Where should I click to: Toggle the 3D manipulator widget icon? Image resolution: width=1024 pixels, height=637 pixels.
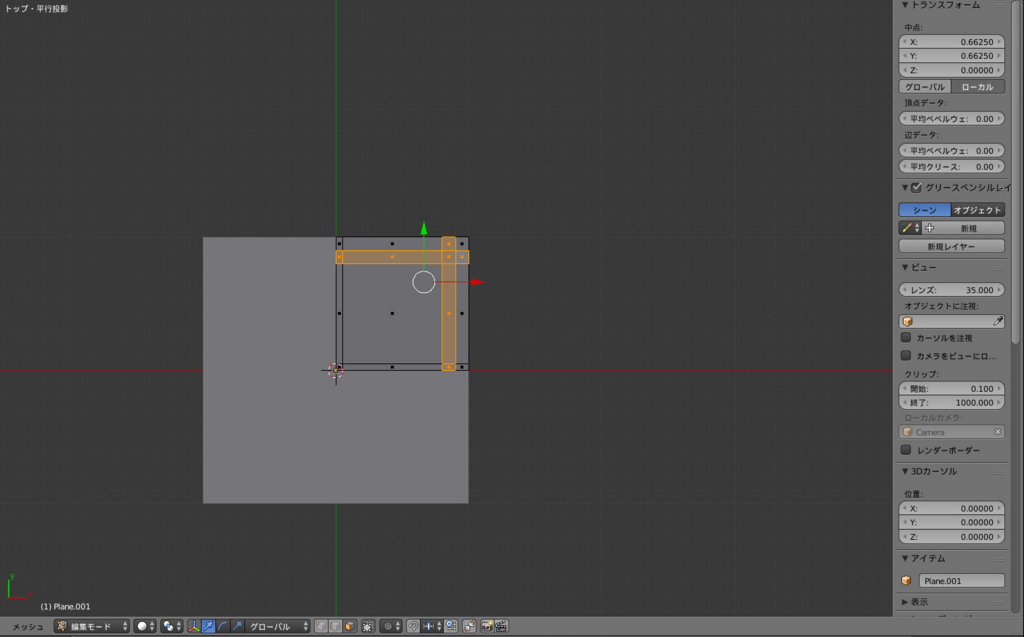[x=194, y=627]
